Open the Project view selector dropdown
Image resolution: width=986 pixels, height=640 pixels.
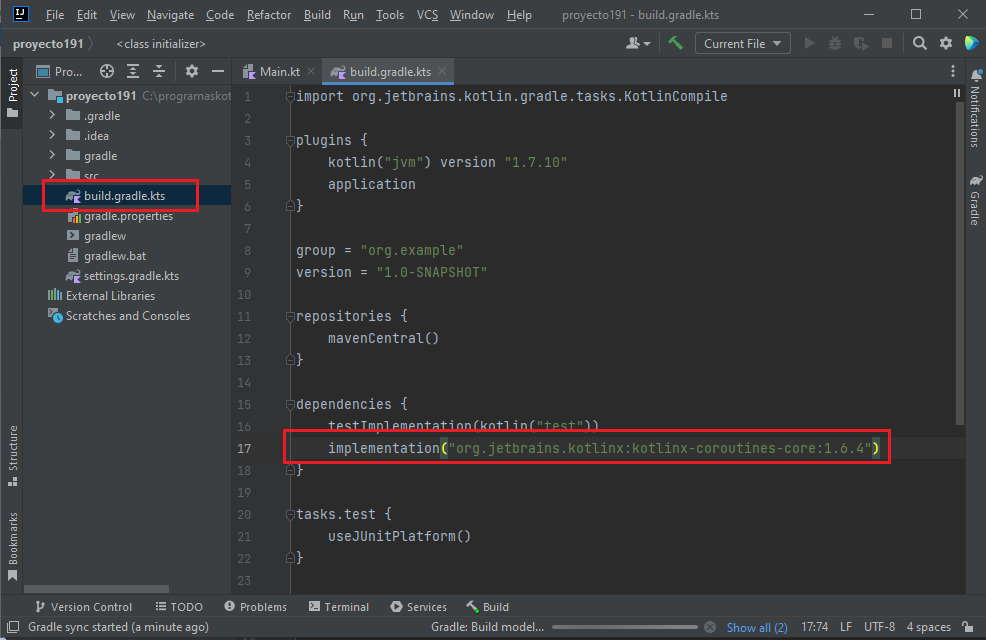pos(59,72)
